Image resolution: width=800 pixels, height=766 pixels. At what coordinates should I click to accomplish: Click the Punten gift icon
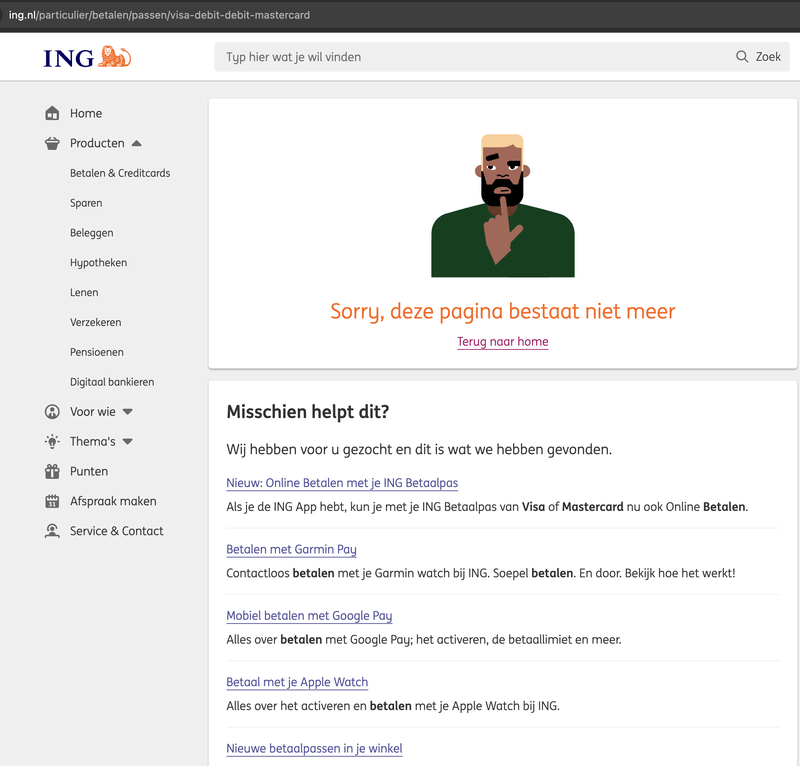coord(52,471)
